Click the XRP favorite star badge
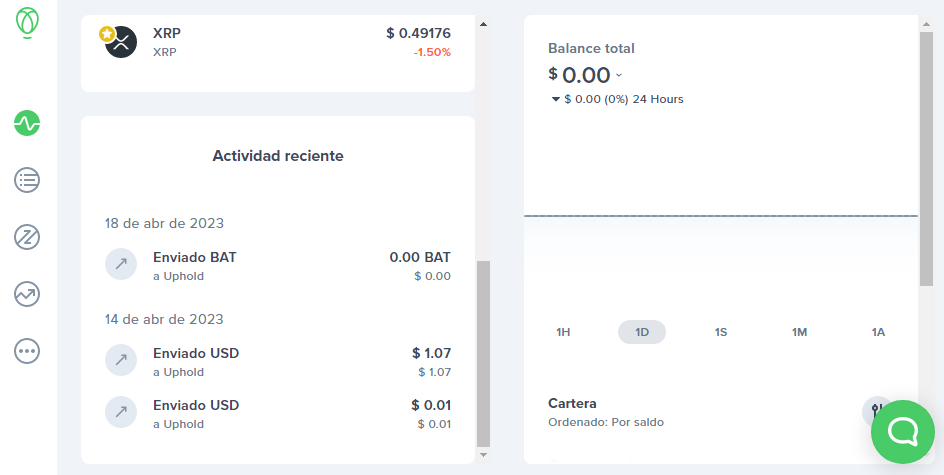The image size is (944, 475). coord(107,34)
